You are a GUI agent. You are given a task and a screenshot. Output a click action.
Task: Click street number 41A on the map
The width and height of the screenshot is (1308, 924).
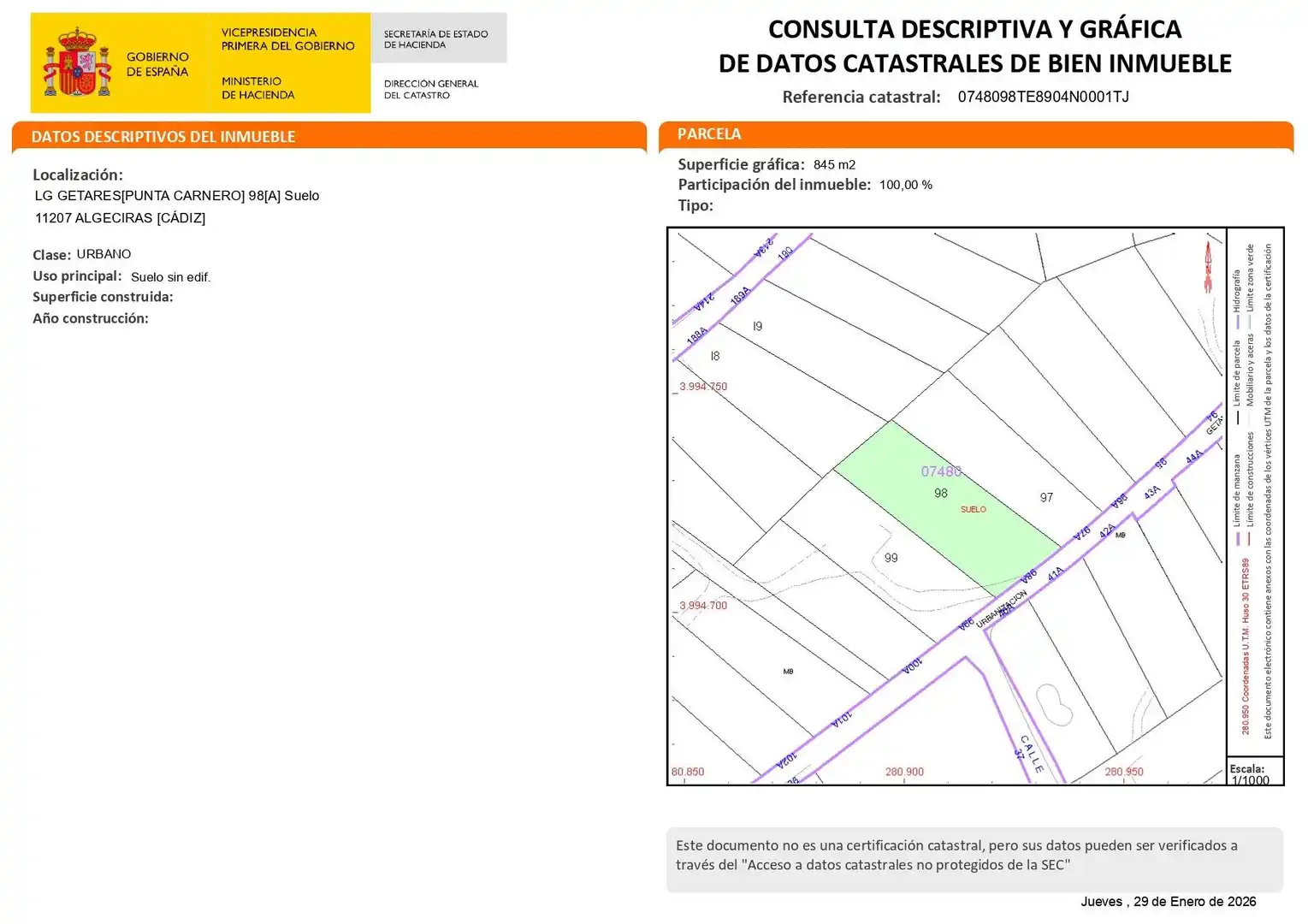click(x=1056, y=572)
